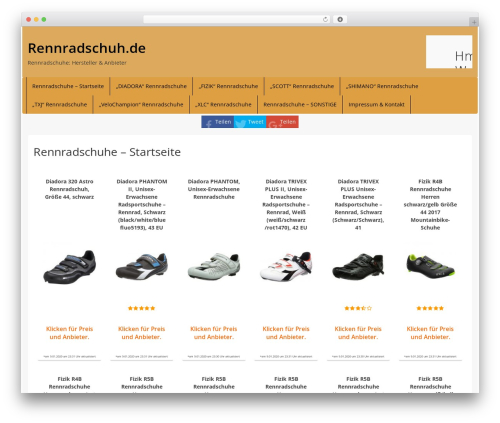Click Diadora PHANTOM II product title

142,205
